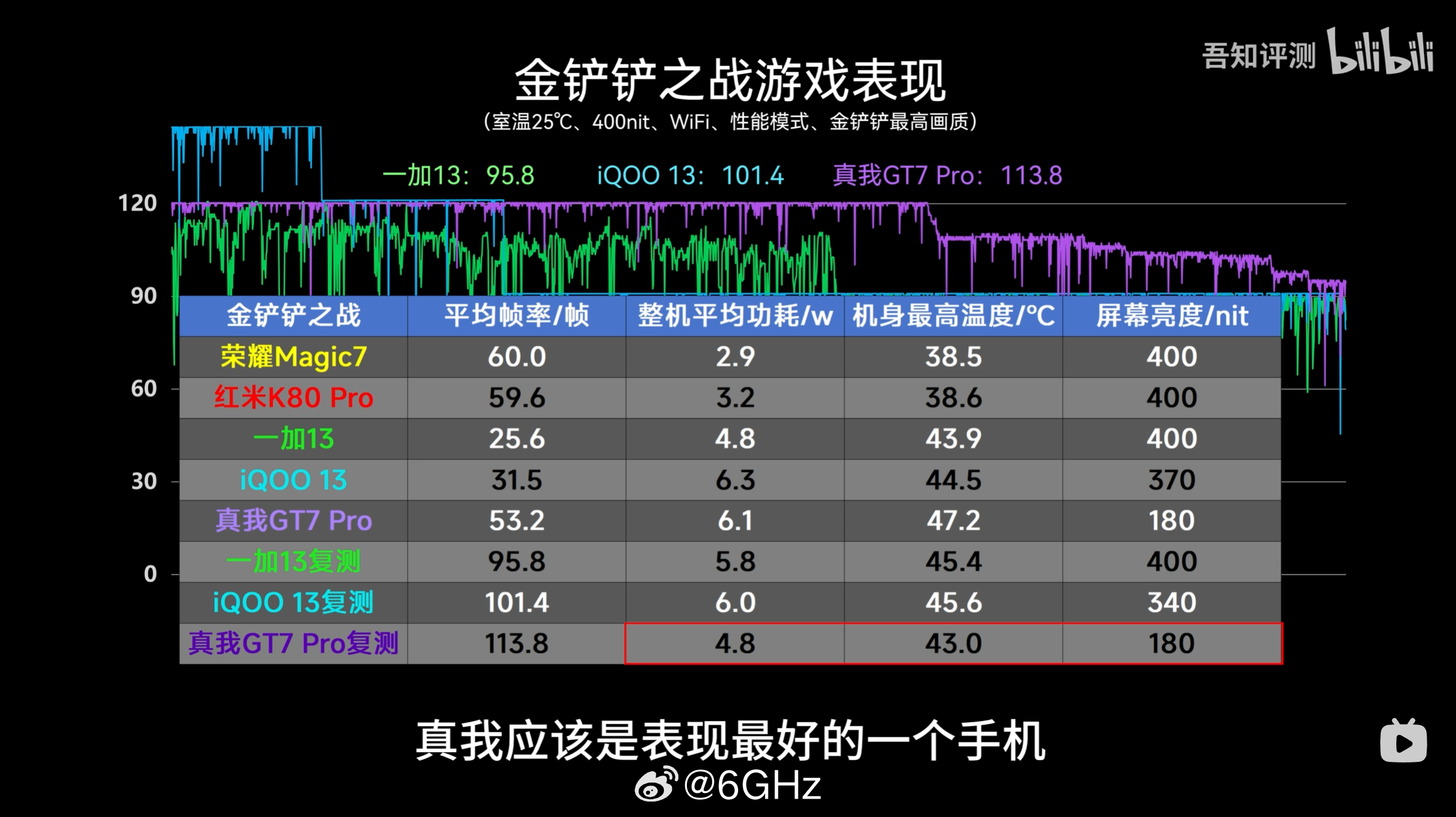Click the y-axis label 90
Screen dimensions: 1456x817
pos(144,296)
